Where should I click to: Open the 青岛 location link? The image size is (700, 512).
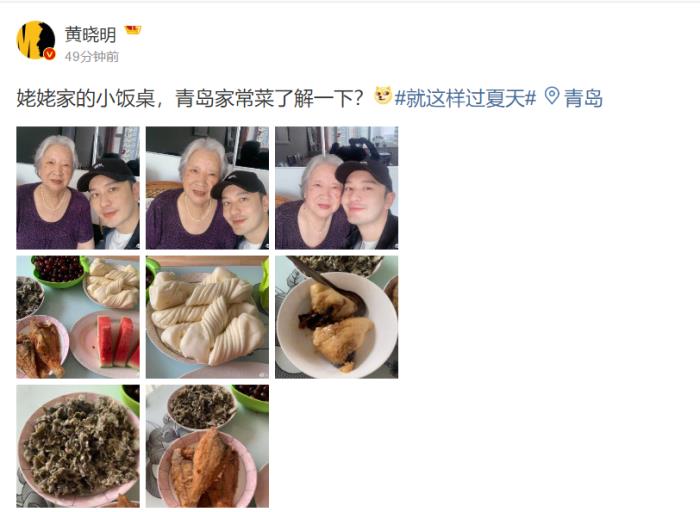[583, 98]
